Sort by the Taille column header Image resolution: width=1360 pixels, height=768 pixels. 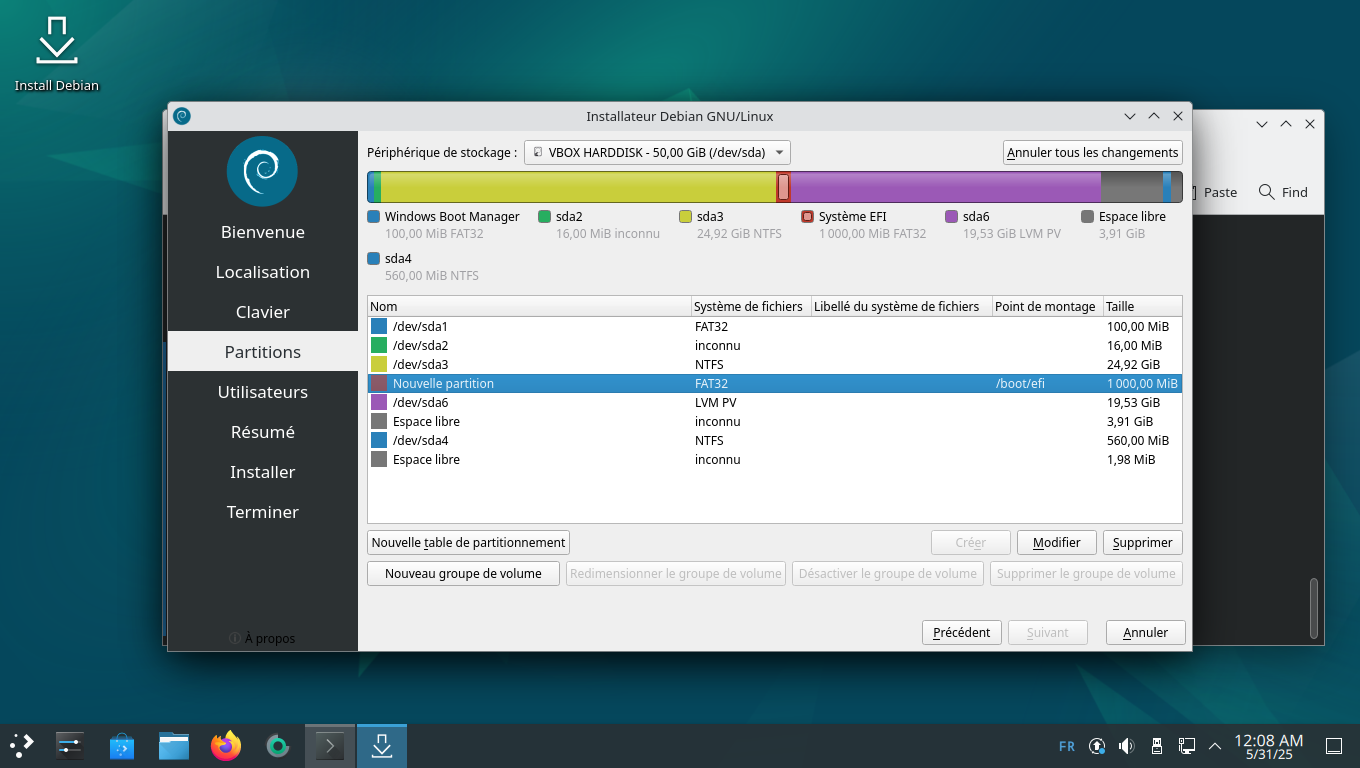(x=1142, y=306)
